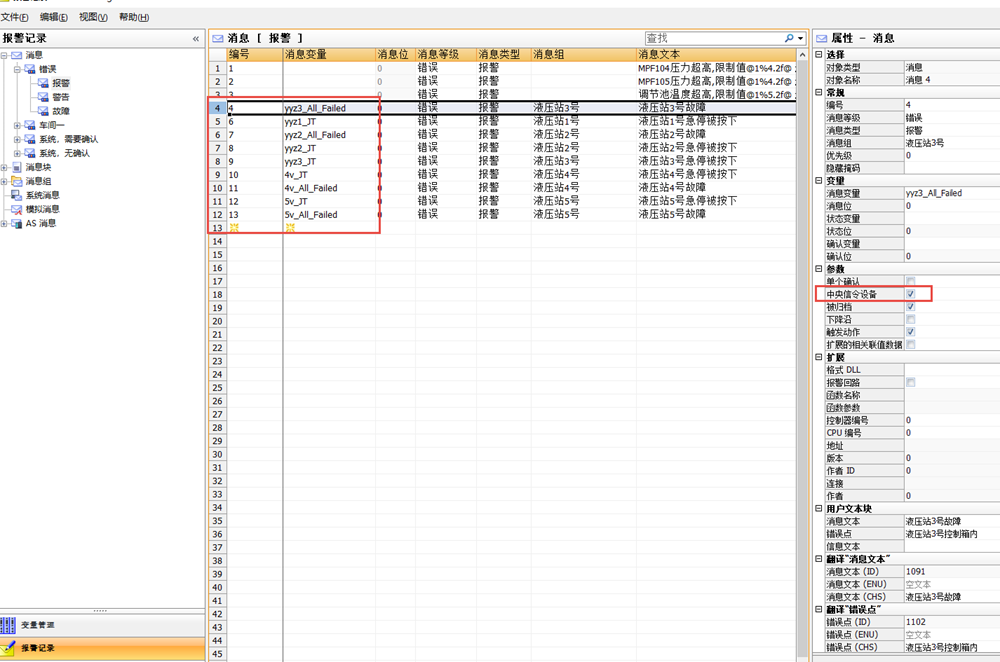Open 变量管理 from navigation bar

tap(38, 625)
